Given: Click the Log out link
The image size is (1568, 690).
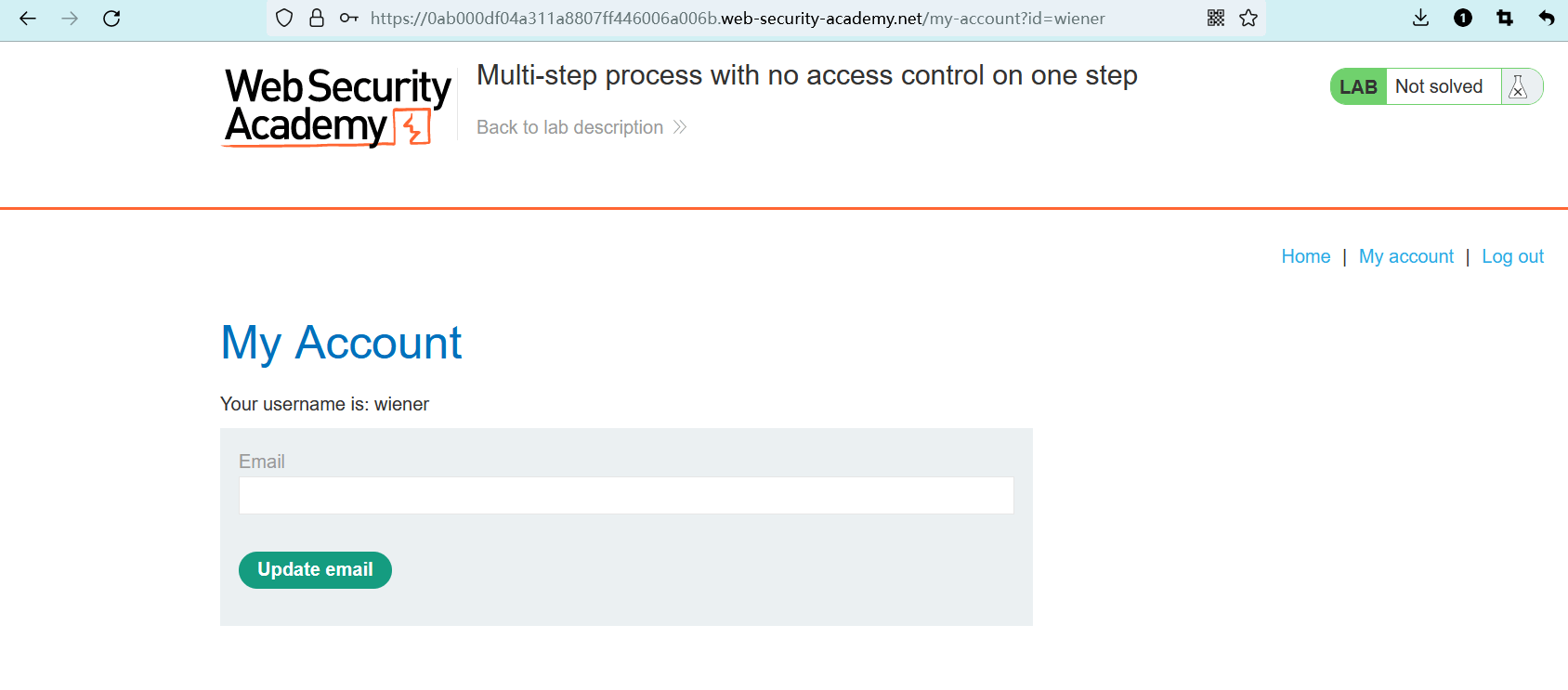Looking at the screenshot, I should click(x=1512, y=256).
